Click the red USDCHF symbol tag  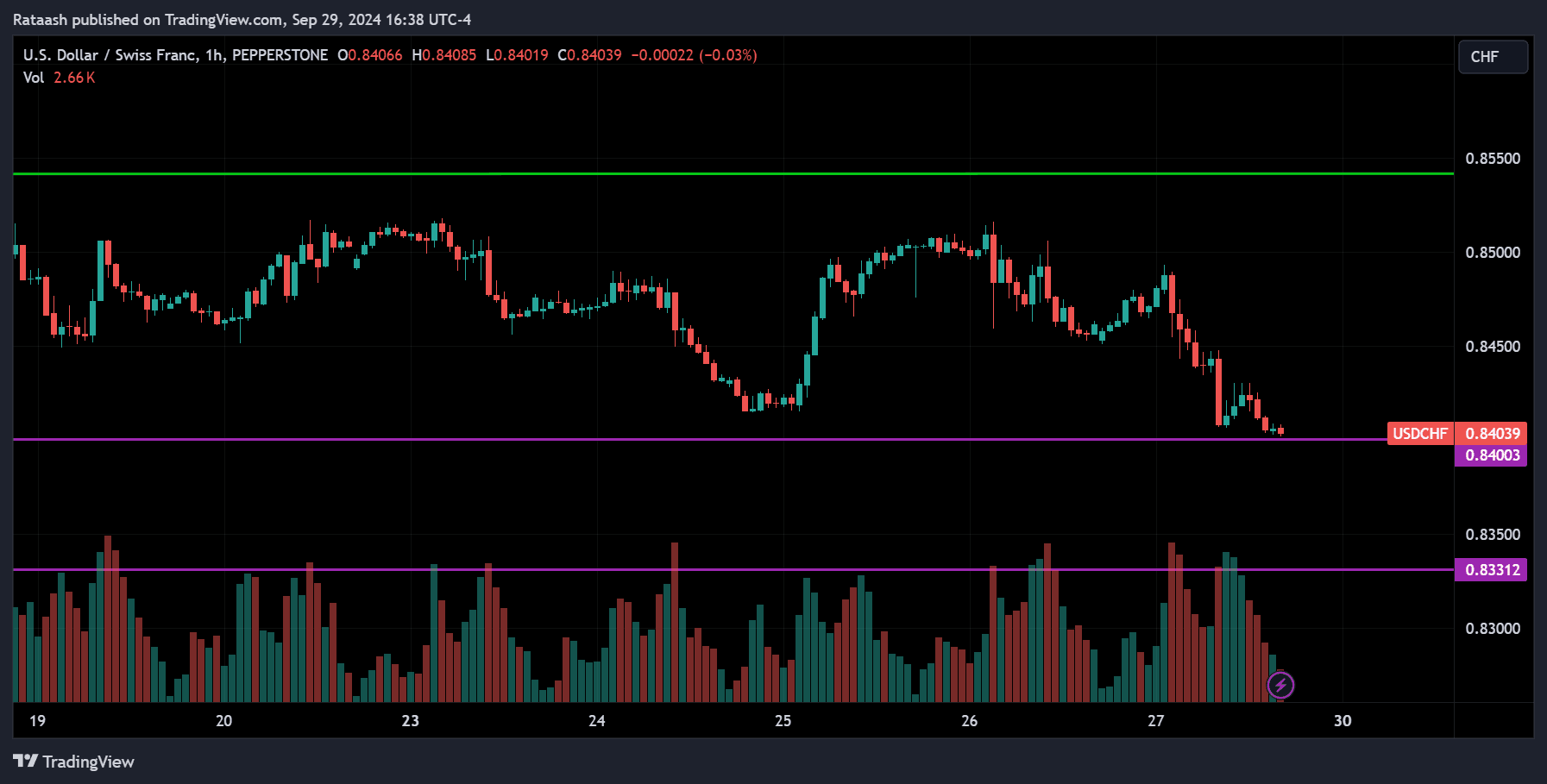(x=1420, y=433)
